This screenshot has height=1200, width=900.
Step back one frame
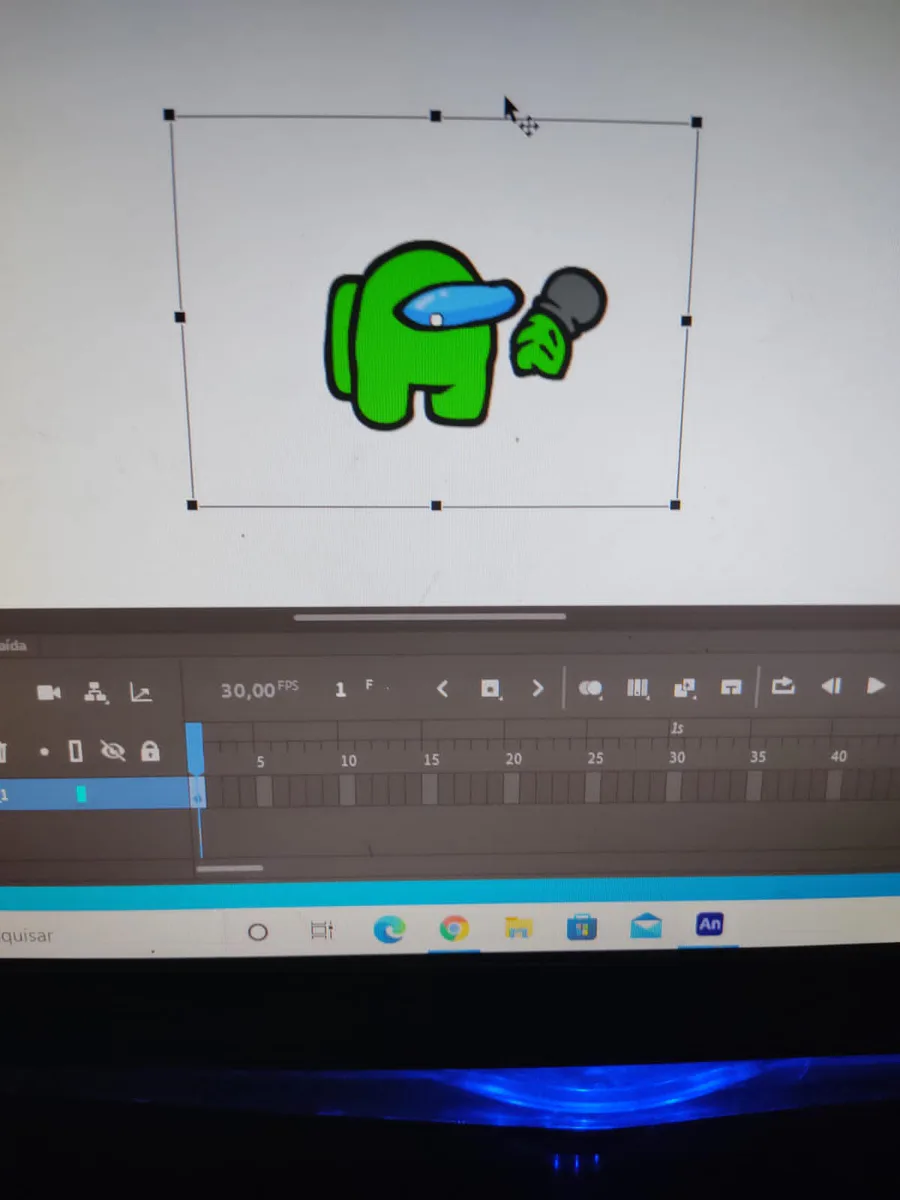click(x=831, y=686)
